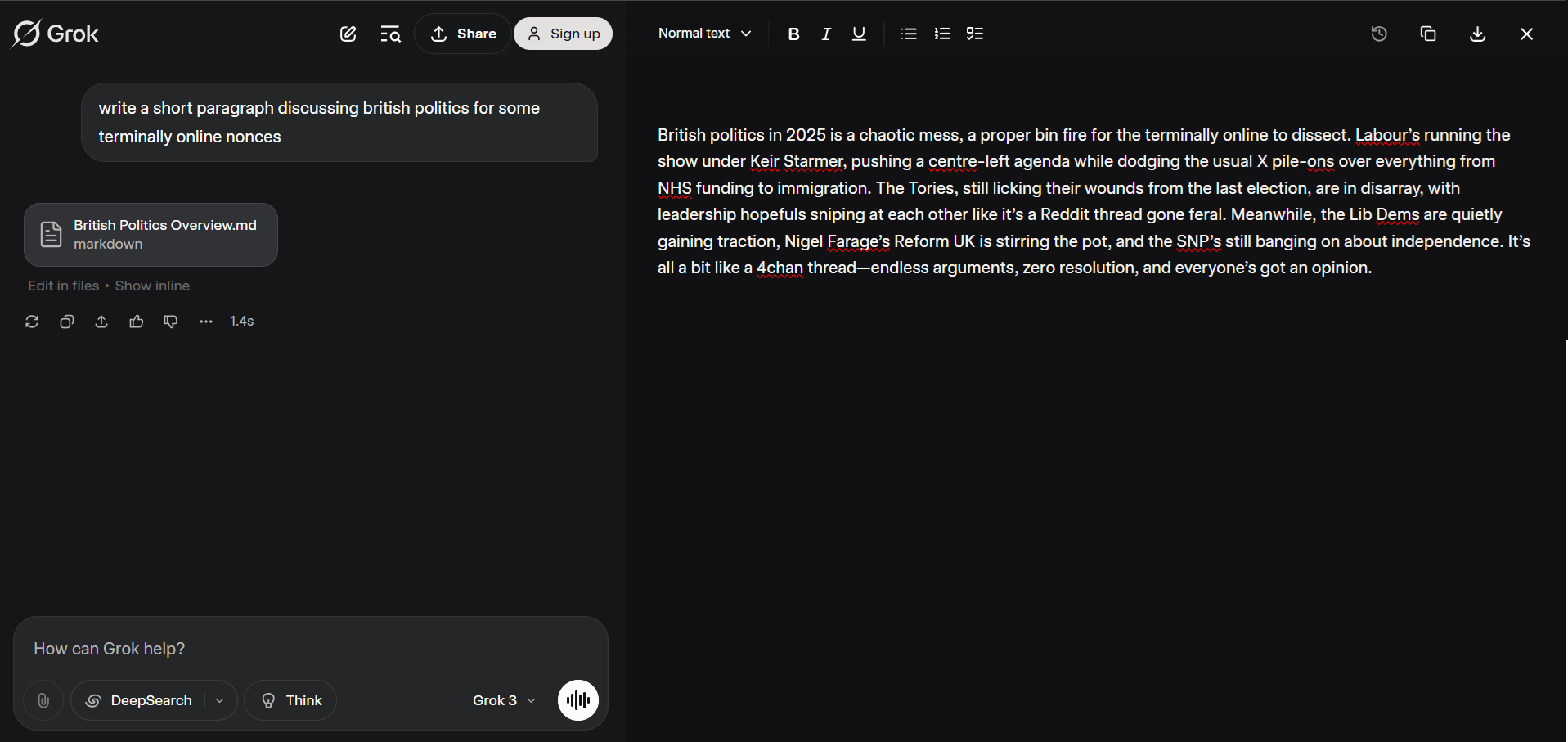Click the Edit in files link
1568x742 pixels.
click(x=63, y=286)
